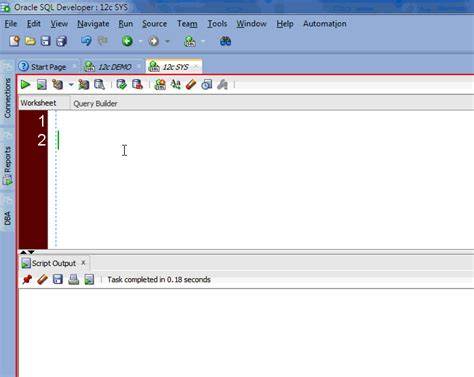Viewport: 474px width, 377px height.
Task: Click the Save All icon in main toolbar
Action: [x=61, y=41]
